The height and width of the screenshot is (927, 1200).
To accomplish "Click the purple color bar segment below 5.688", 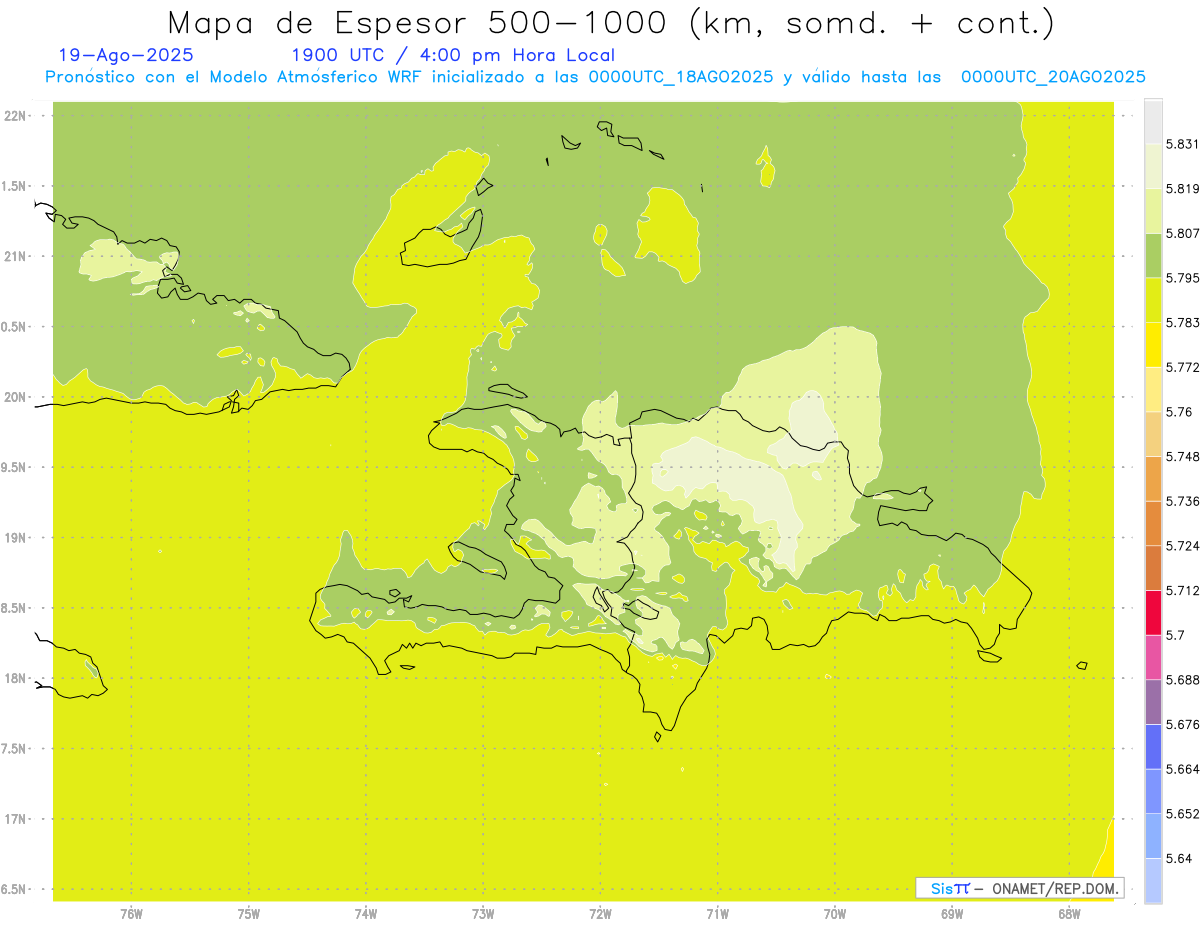I will pos(1153,702).
